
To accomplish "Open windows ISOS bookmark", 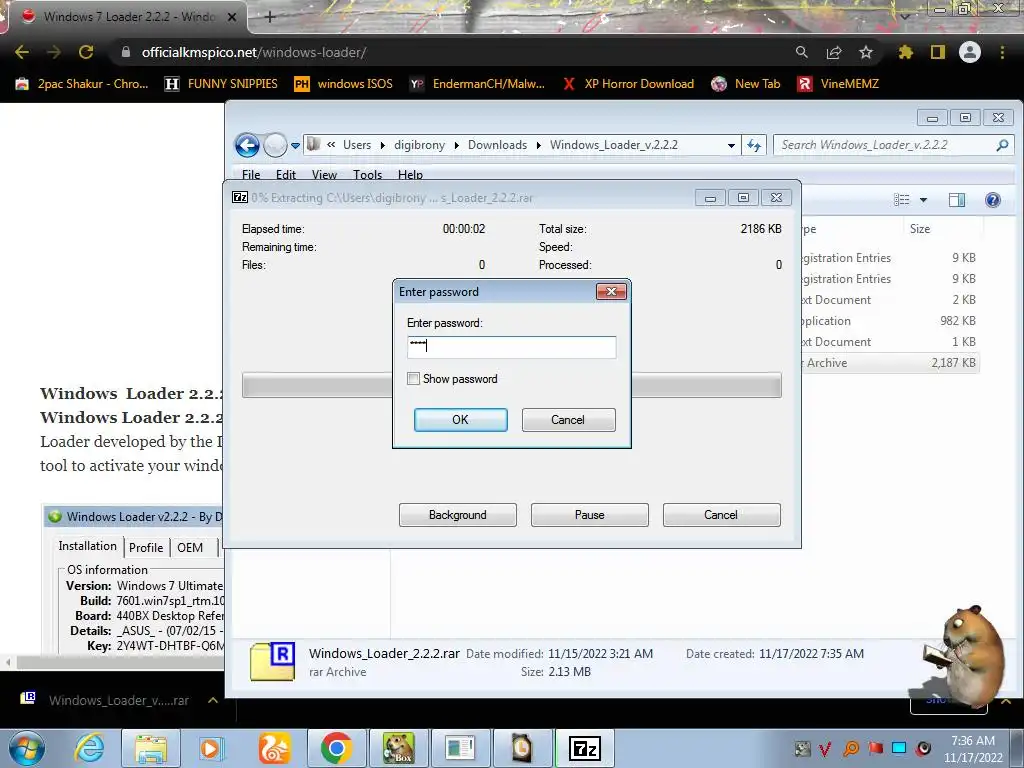I will point(344,84).
